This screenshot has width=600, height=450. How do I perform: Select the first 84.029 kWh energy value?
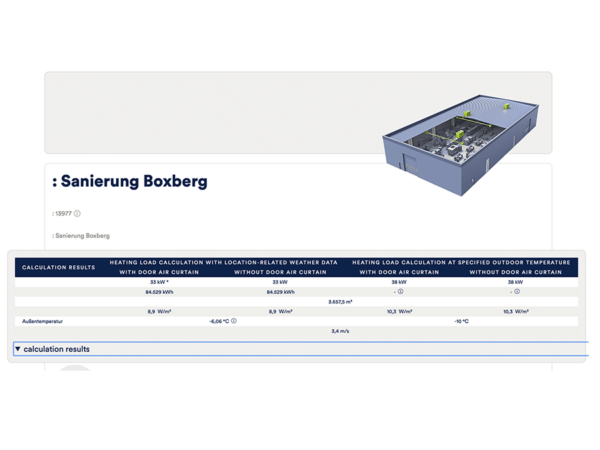159,292
